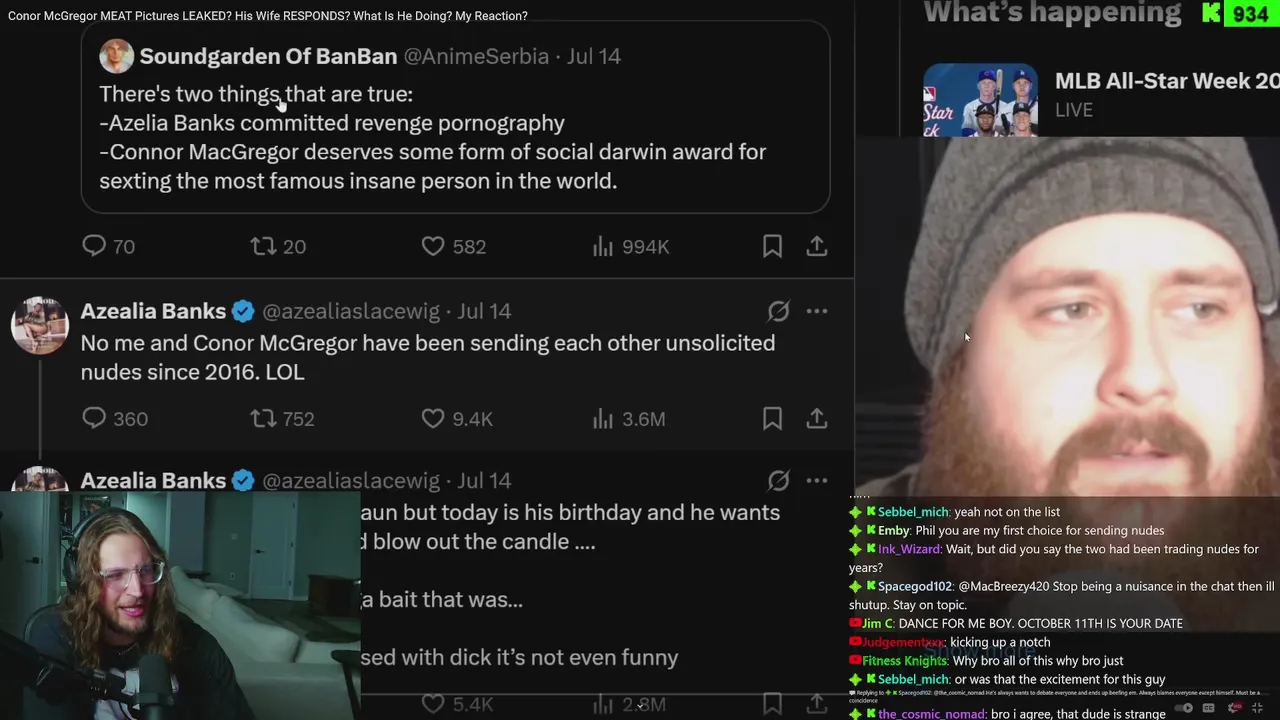1280x720 pixels.
Task: Open replies on the unsolicited nudes tweet
Action: point(114,419)
